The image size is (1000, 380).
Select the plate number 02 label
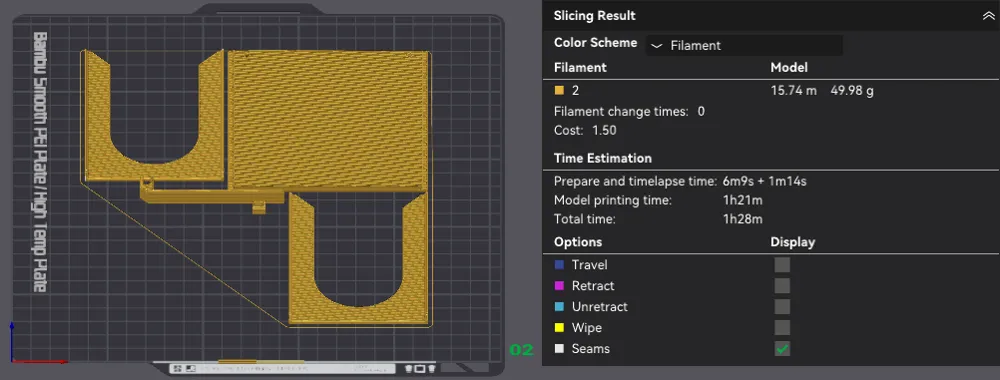pyautogui.click(x=521, y=349)
